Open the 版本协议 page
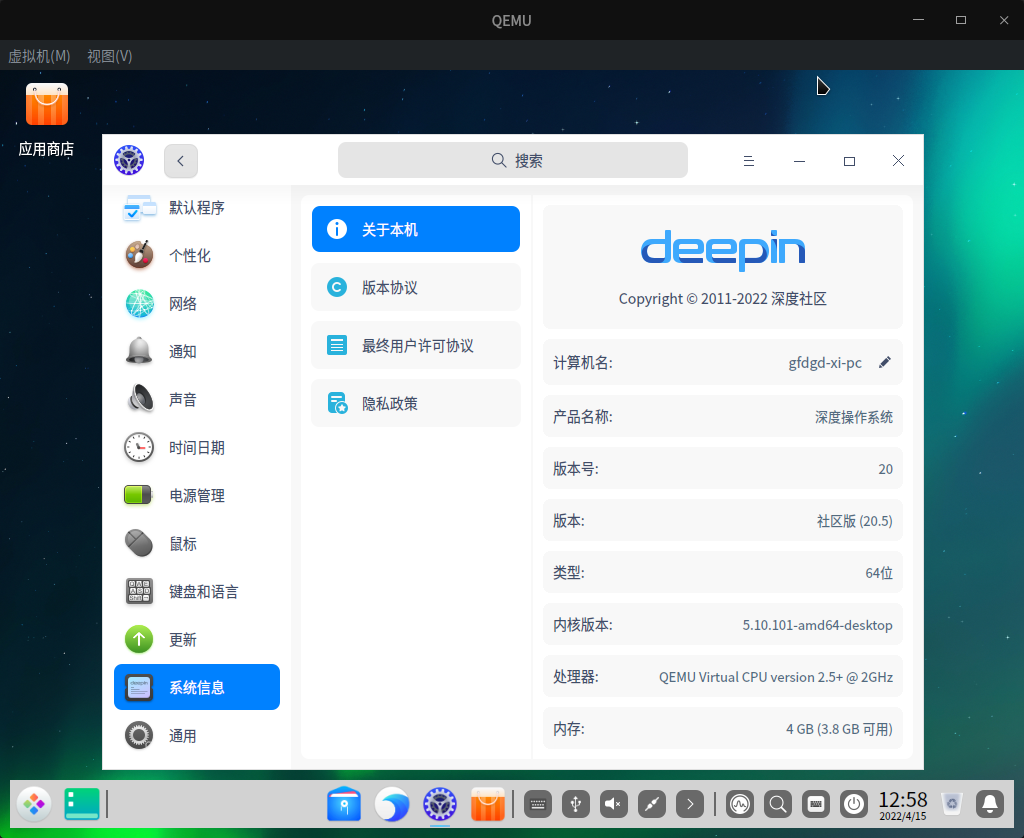 click(416, 287)
